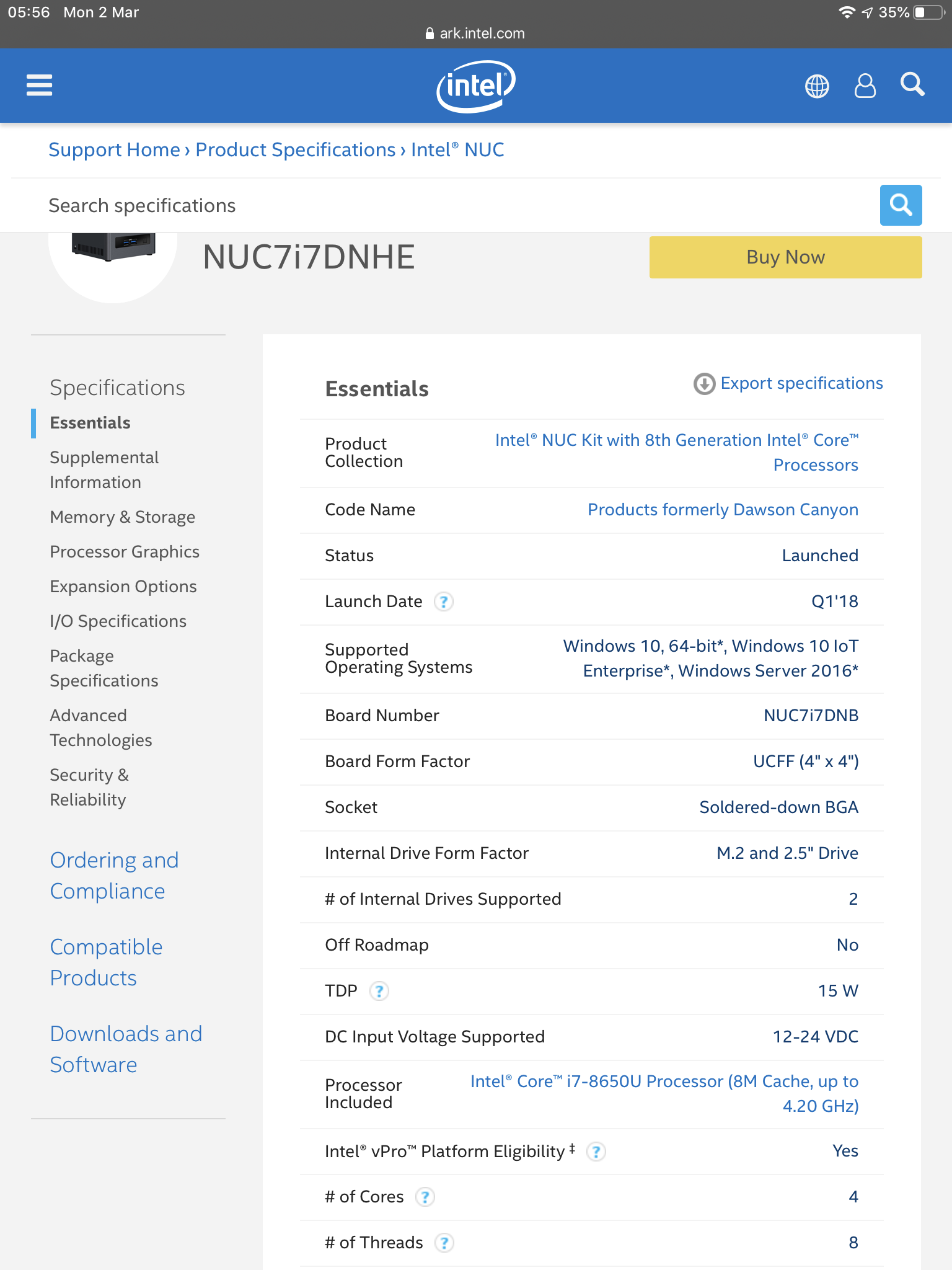Select Essentials in the sidebar
This screenshot has width=952, height=1270.
[x=90, y=423]
